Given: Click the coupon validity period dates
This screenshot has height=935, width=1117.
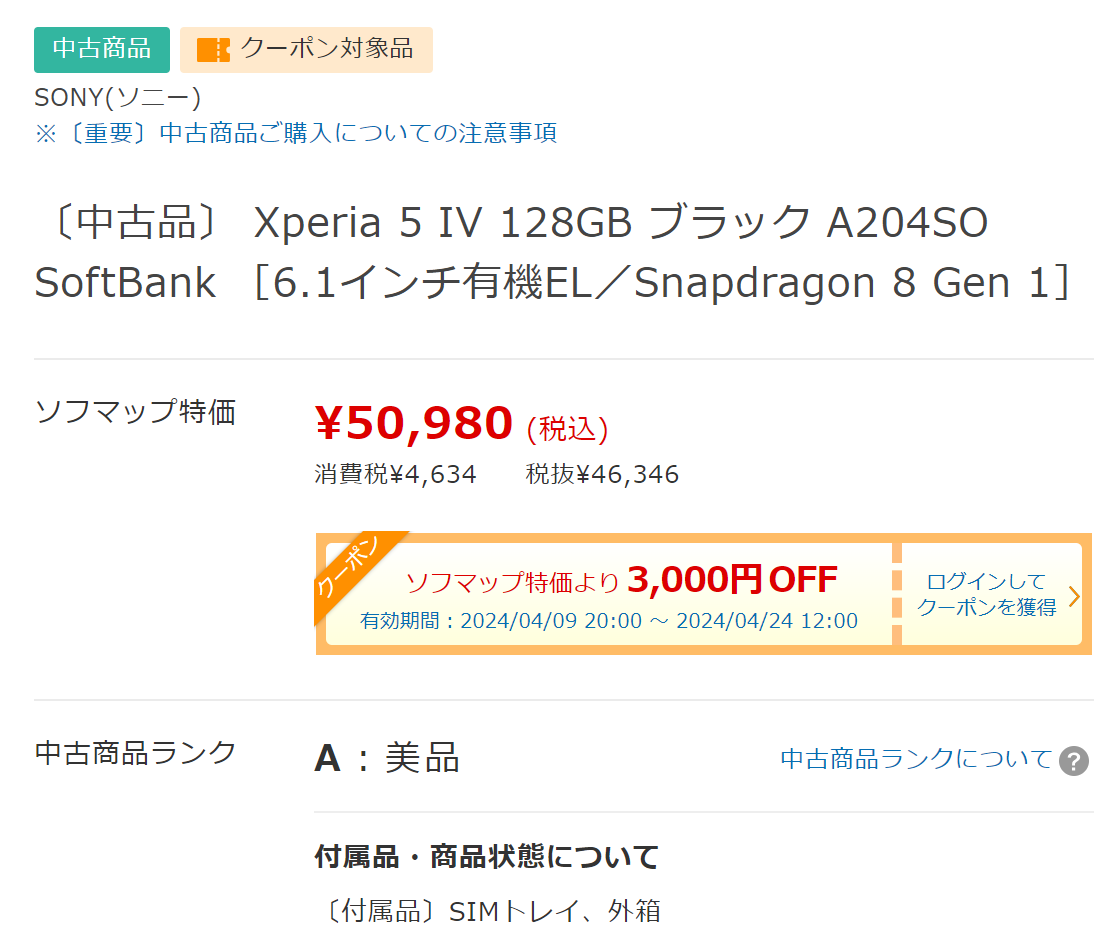Looking at the screenshot, I should (x=609, y=621).
